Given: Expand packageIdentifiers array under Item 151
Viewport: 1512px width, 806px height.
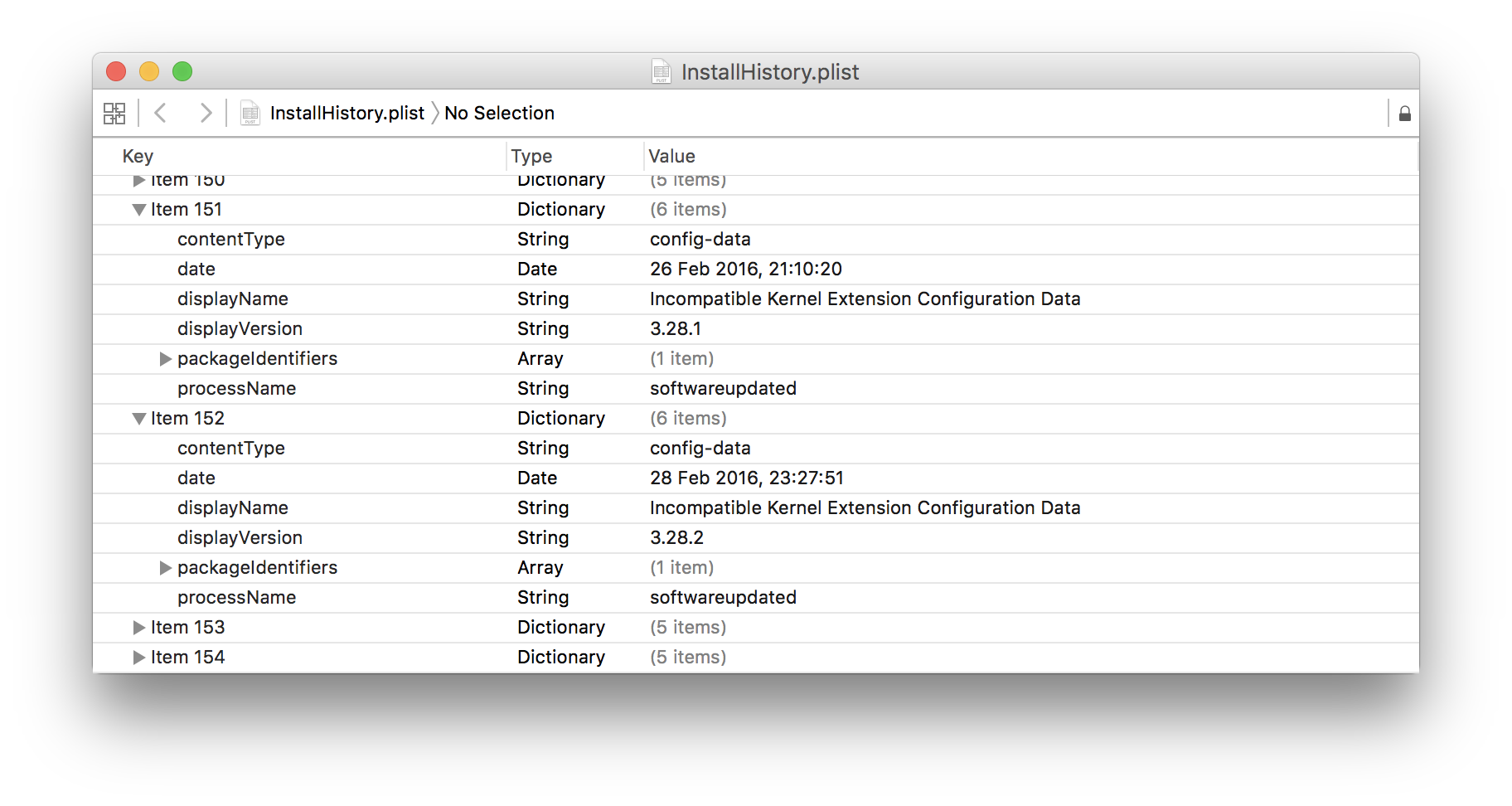Looking at the screenshot, I should pyautogui.click(x=165, y=359).
